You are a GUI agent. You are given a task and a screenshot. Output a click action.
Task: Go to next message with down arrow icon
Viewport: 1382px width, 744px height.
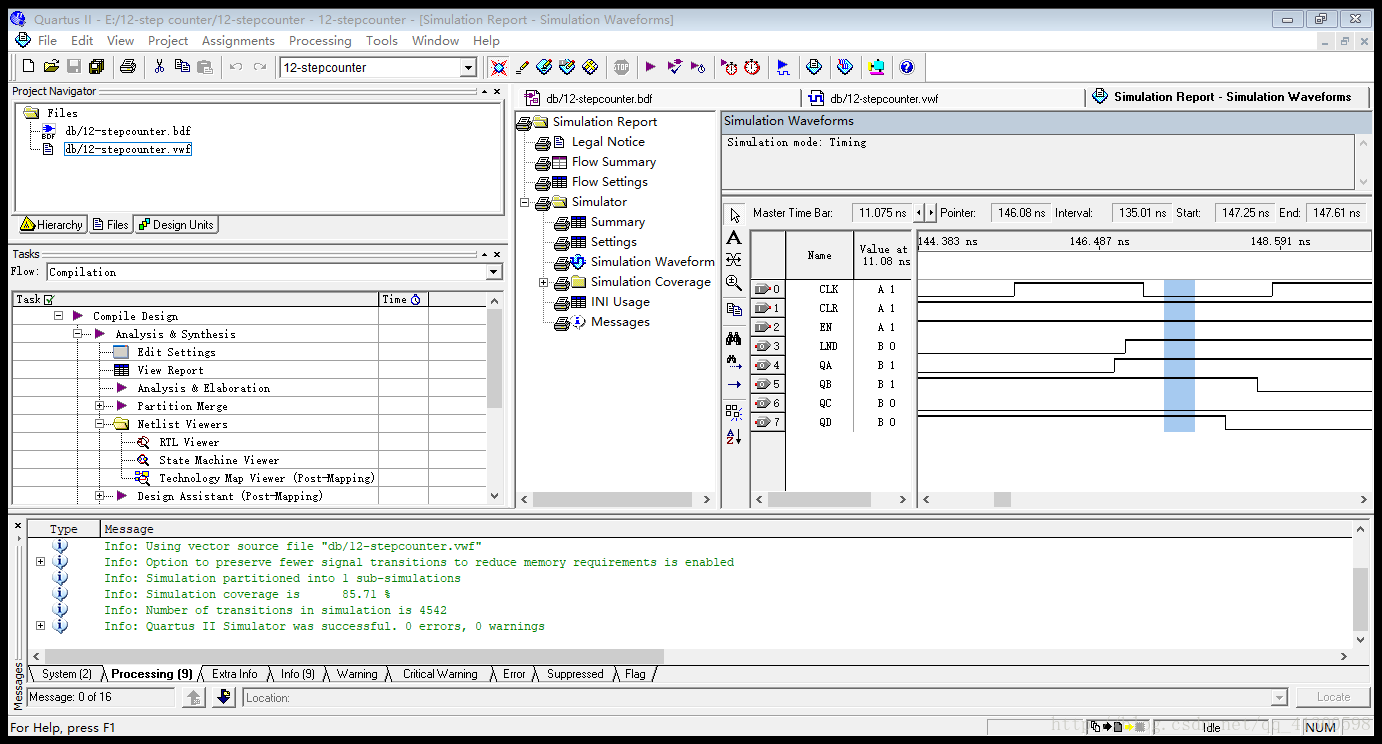click(224, 697)
